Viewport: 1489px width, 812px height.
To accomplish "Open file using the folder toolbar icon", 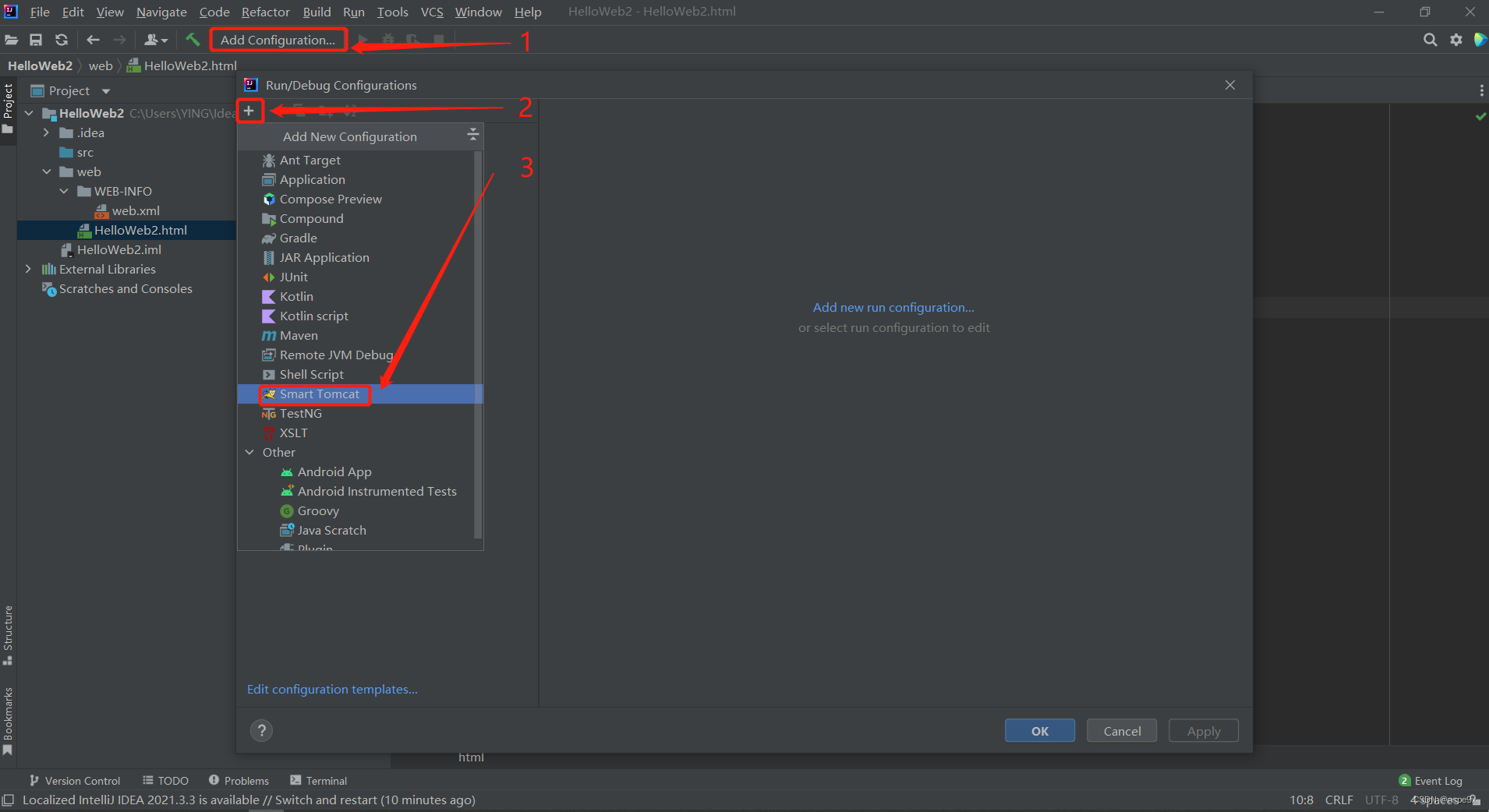I will 12,40.
